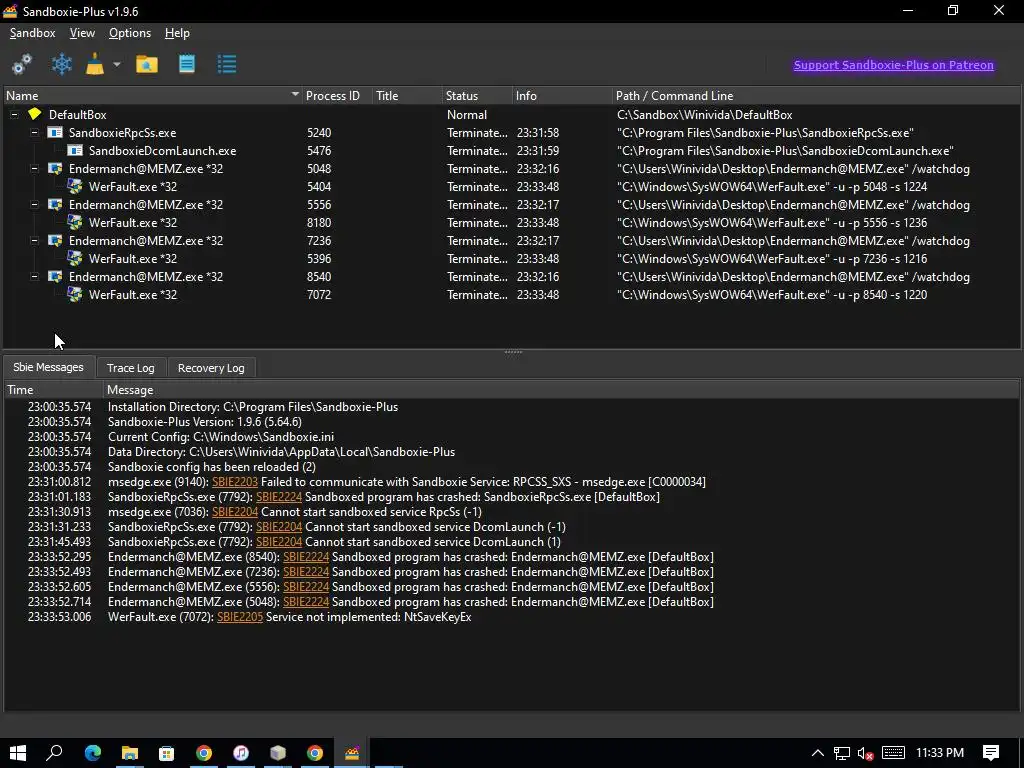
Task: Click the yellow folder browse icon in toolbar
Action: pos(147,64)
